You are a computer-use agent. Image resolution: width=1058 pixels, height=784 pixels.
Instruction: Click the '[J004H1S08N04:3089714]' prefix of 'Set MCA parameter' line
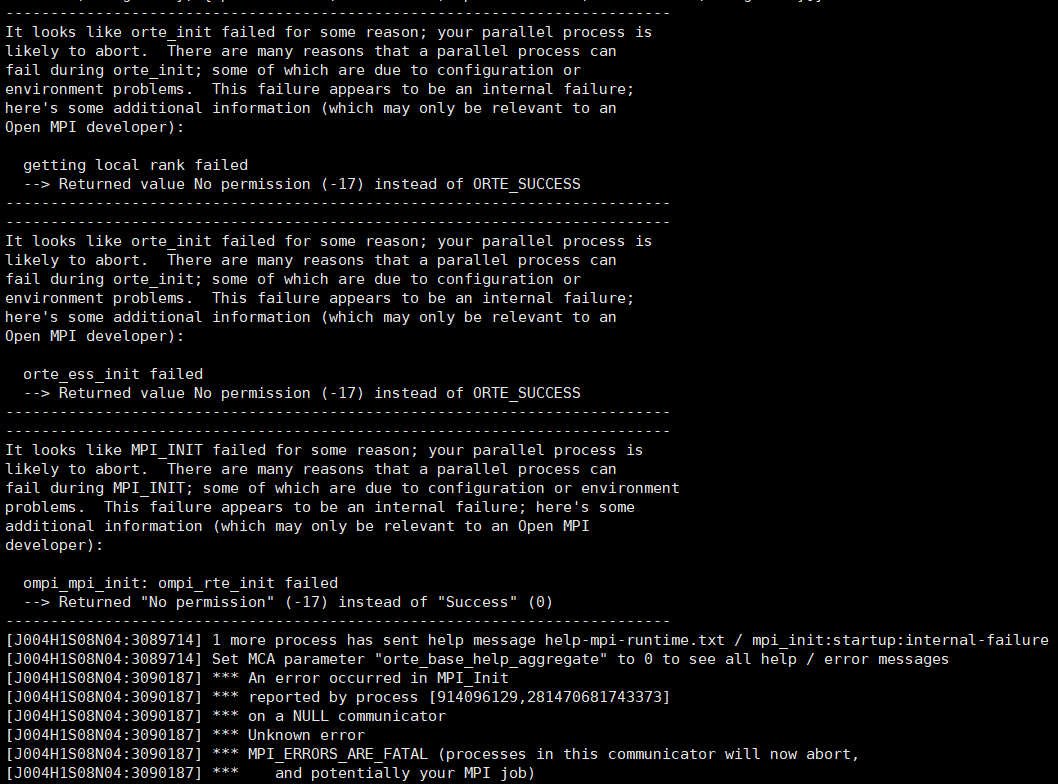104,659
